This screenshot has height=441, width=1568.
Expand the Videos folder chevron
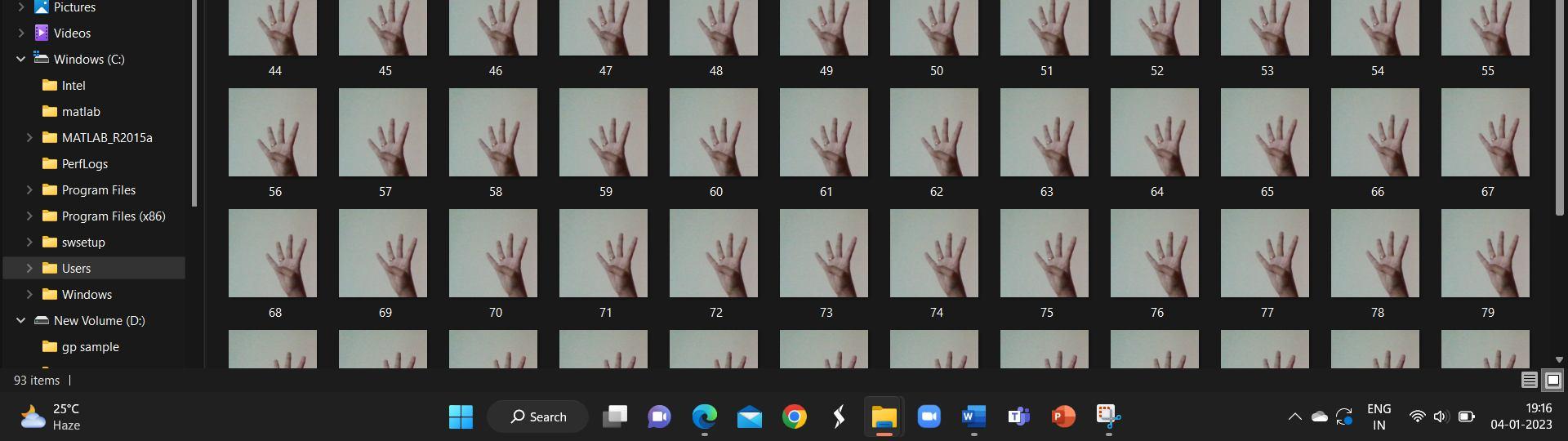pos(20,33)
